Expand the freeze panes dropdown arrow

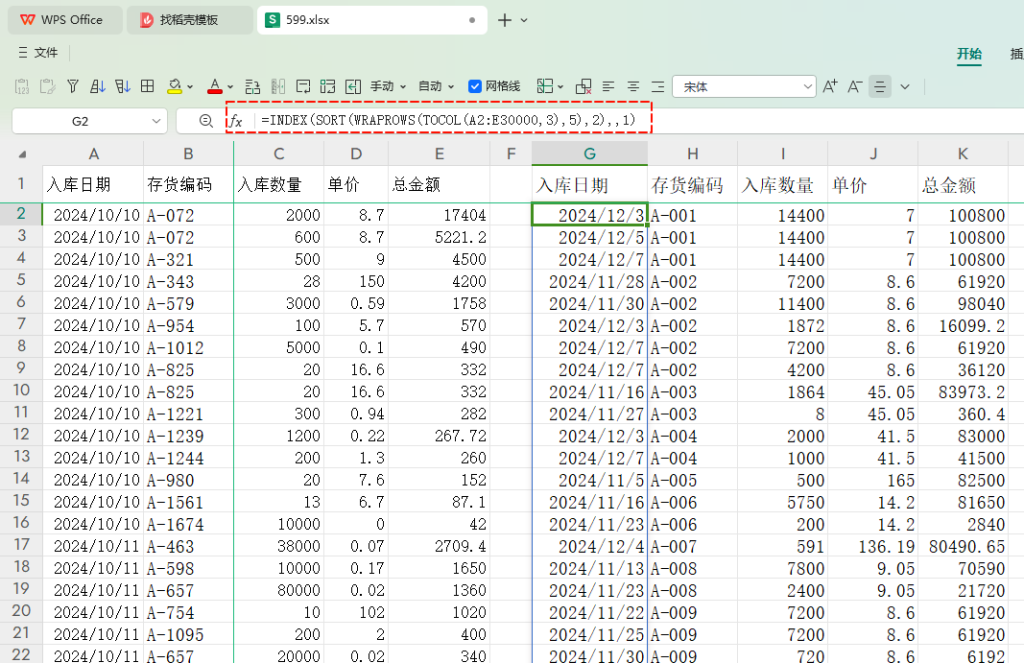pyautogui.click(x=561, y=87)
